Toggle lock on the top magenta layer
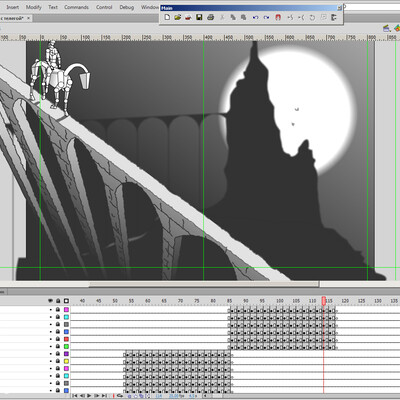 click(x=58, y=310)
